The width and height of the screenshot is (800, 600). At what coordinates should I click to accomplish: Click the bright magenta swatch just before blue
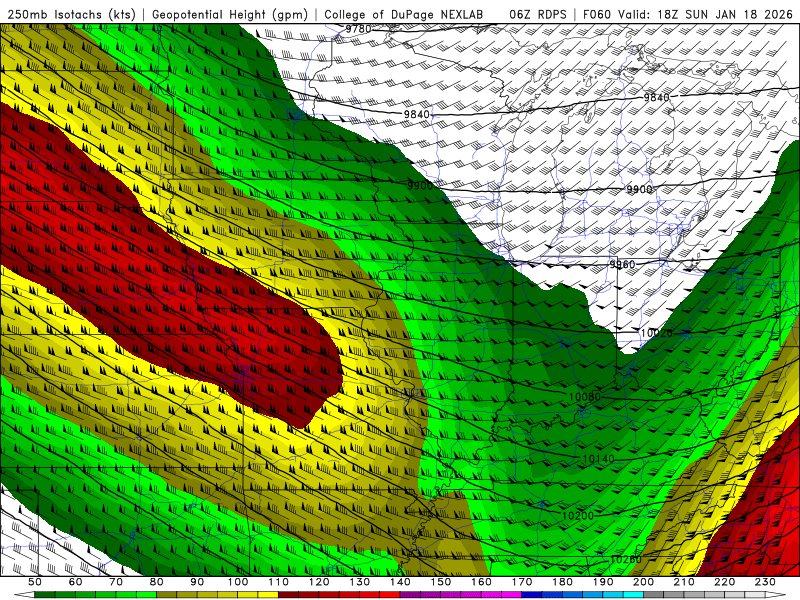tap(512, 595)
